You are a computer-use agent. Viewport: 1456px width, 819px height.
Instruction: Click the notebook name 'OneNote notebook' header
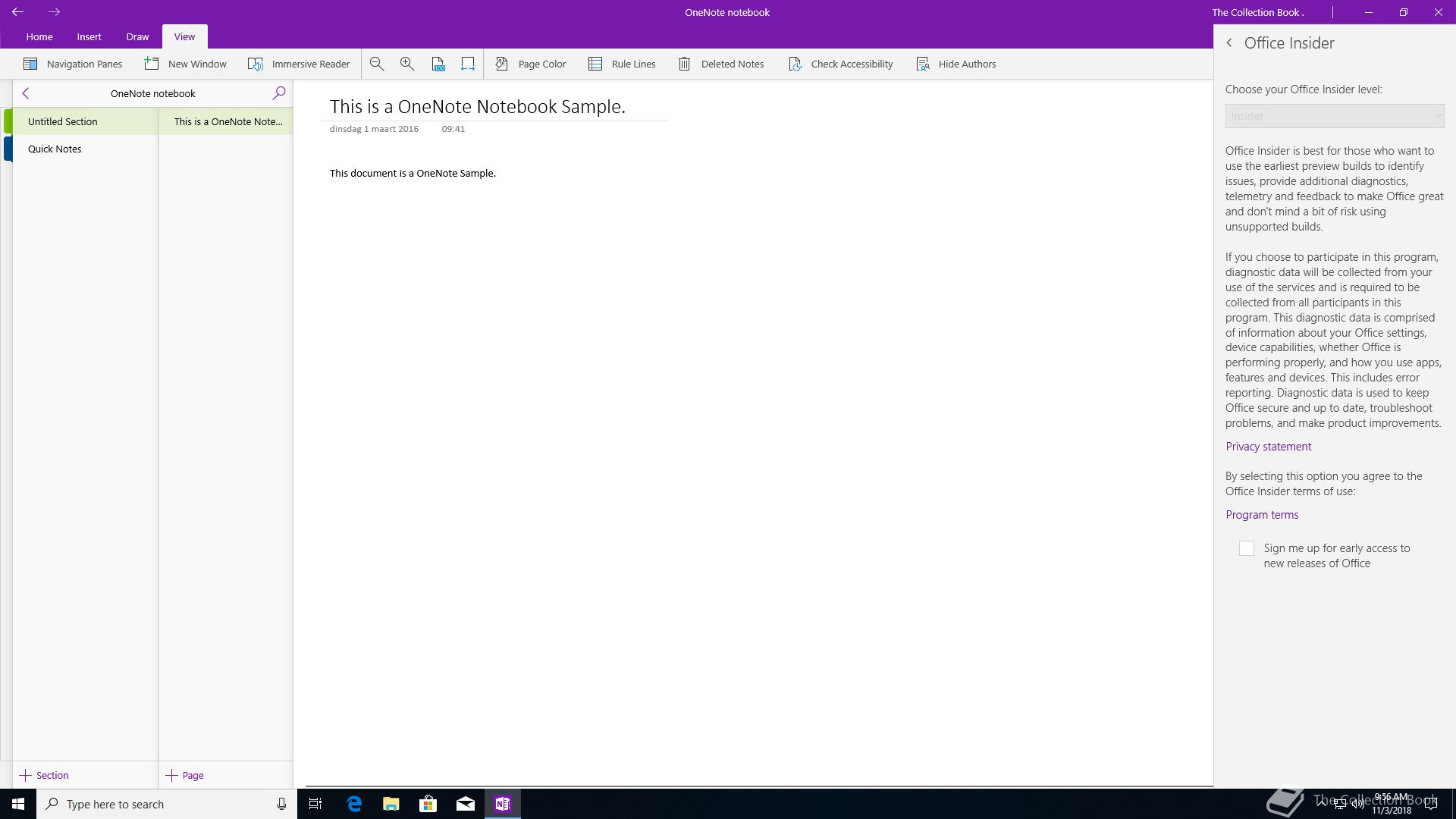click(x=153, y=93)
